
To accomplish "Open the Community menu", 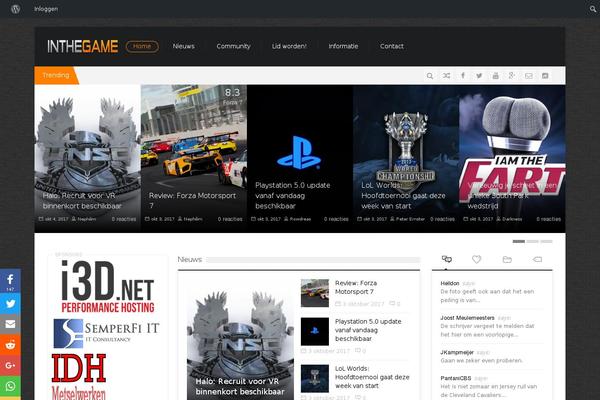I will pos(233,46).
